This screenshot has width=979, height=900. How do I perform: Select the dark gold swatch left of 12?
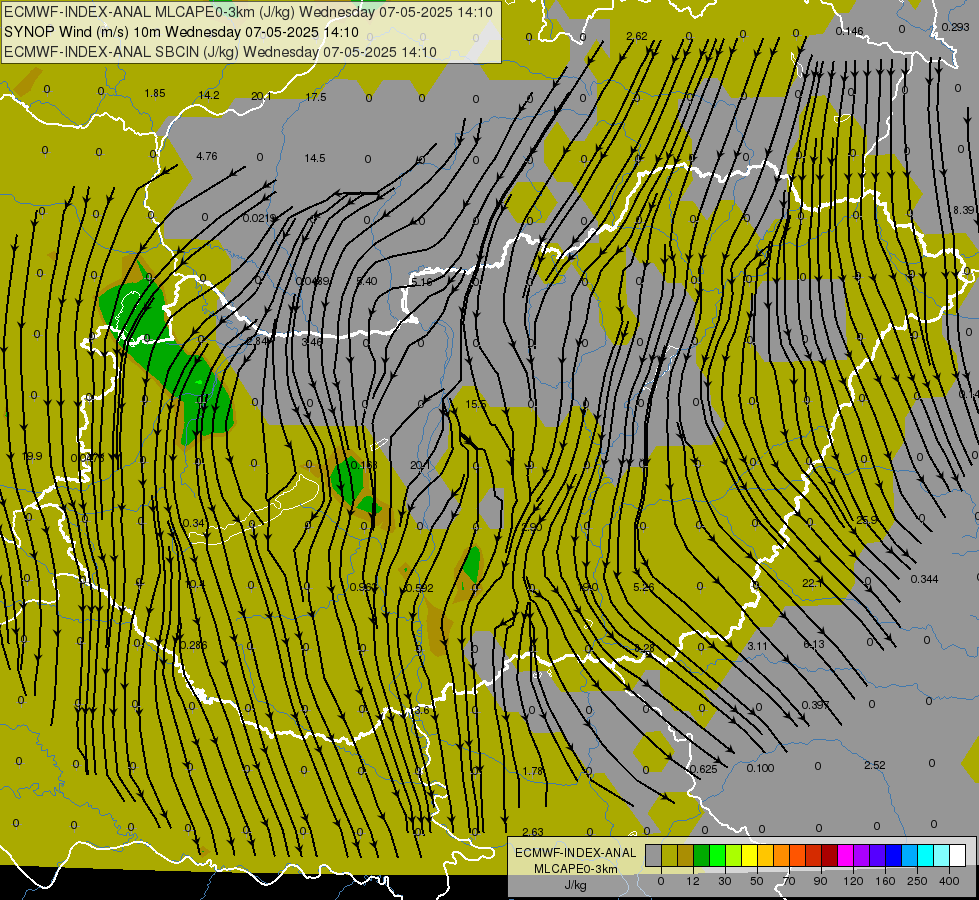686,856
